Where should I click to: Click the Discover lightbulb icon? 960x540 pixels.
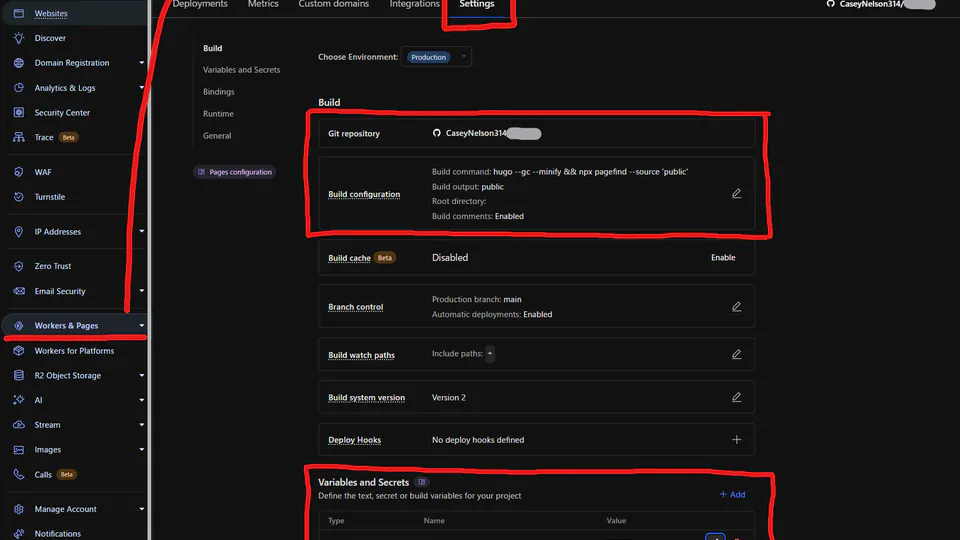[19, 38]
